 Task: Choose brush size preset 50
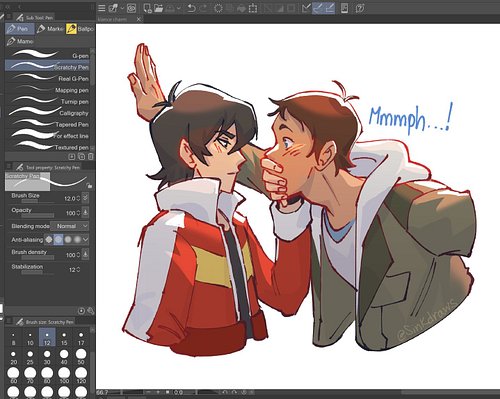81,357
